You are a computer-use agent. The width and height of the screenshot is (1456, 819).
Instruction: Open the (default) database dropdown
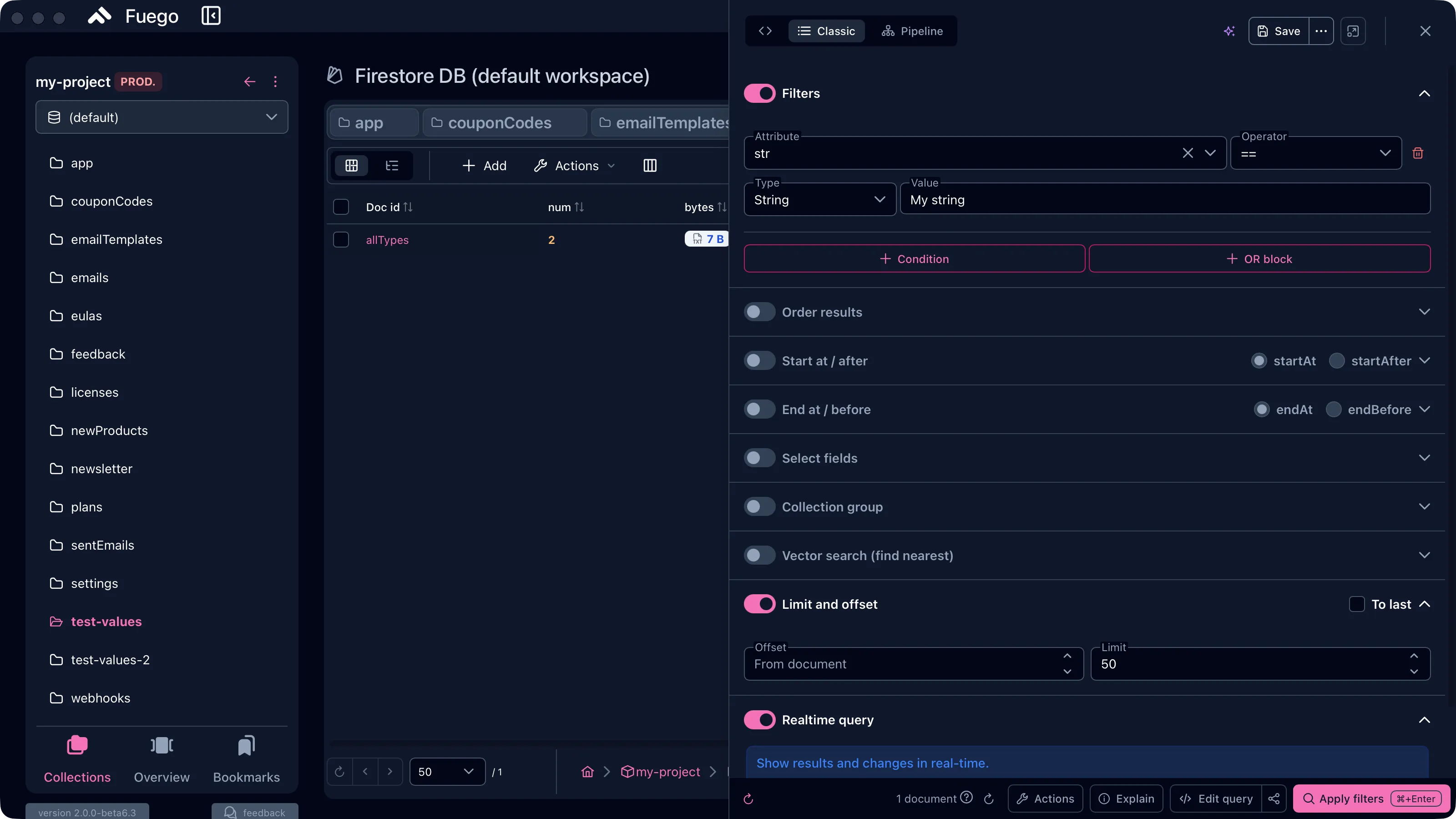tap(162, 117)
